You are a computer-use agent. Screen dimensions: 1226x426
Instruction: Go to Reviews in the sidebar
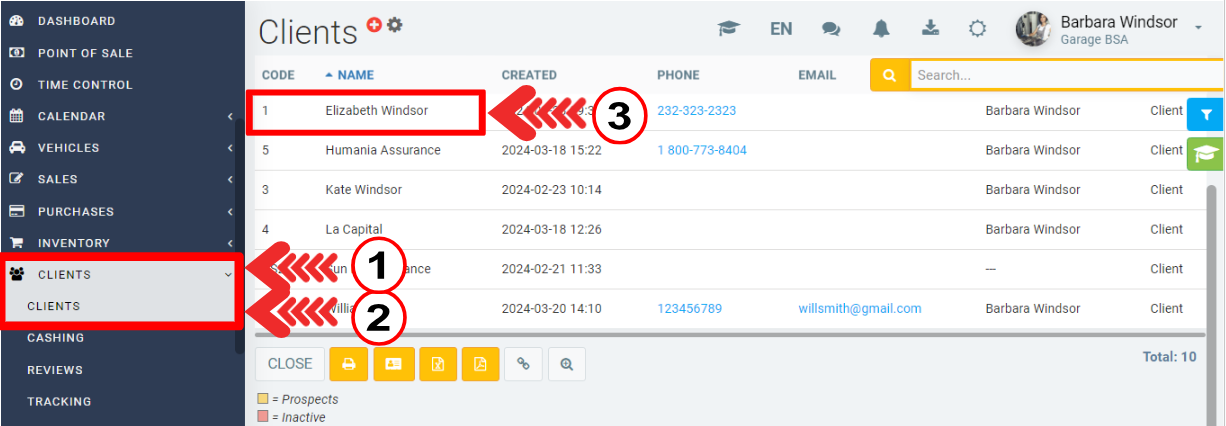coord(55,370)
